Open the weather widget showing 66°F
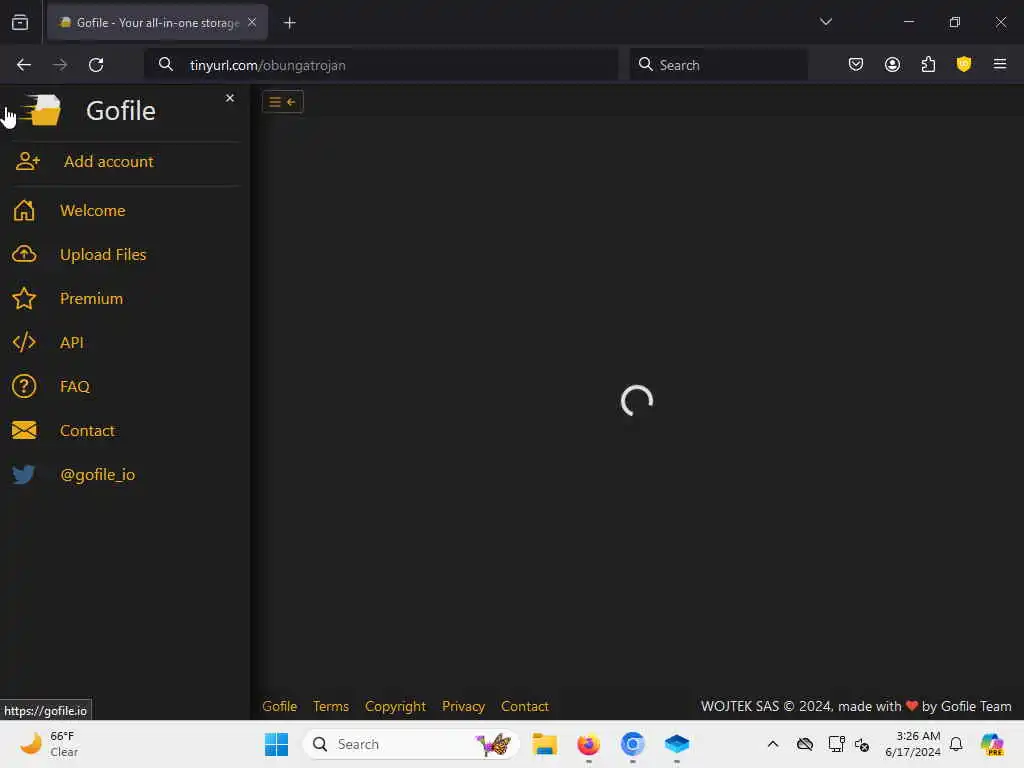The image size is (1024, 768). pos(49,744)
